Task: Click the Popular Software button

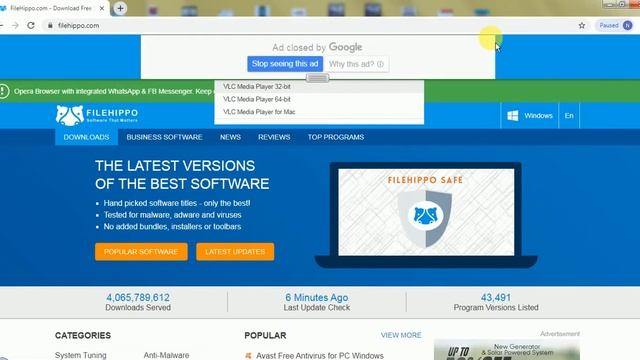Action: point(141,252)
